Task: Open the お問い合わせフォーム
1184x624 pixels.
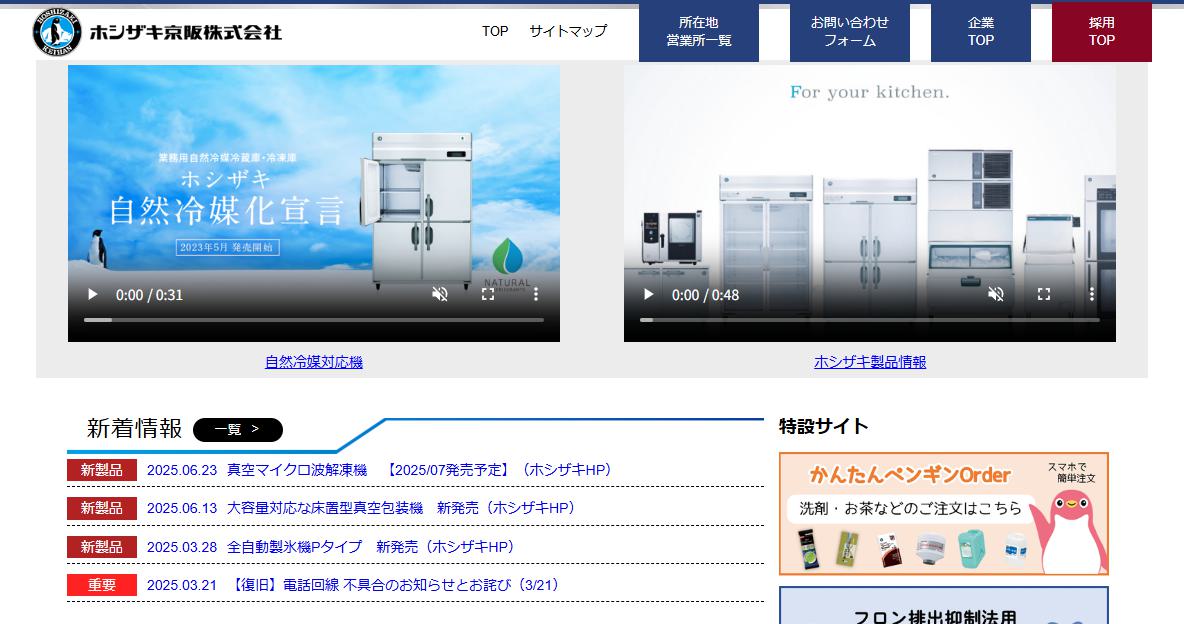Action: click(849, 32)
